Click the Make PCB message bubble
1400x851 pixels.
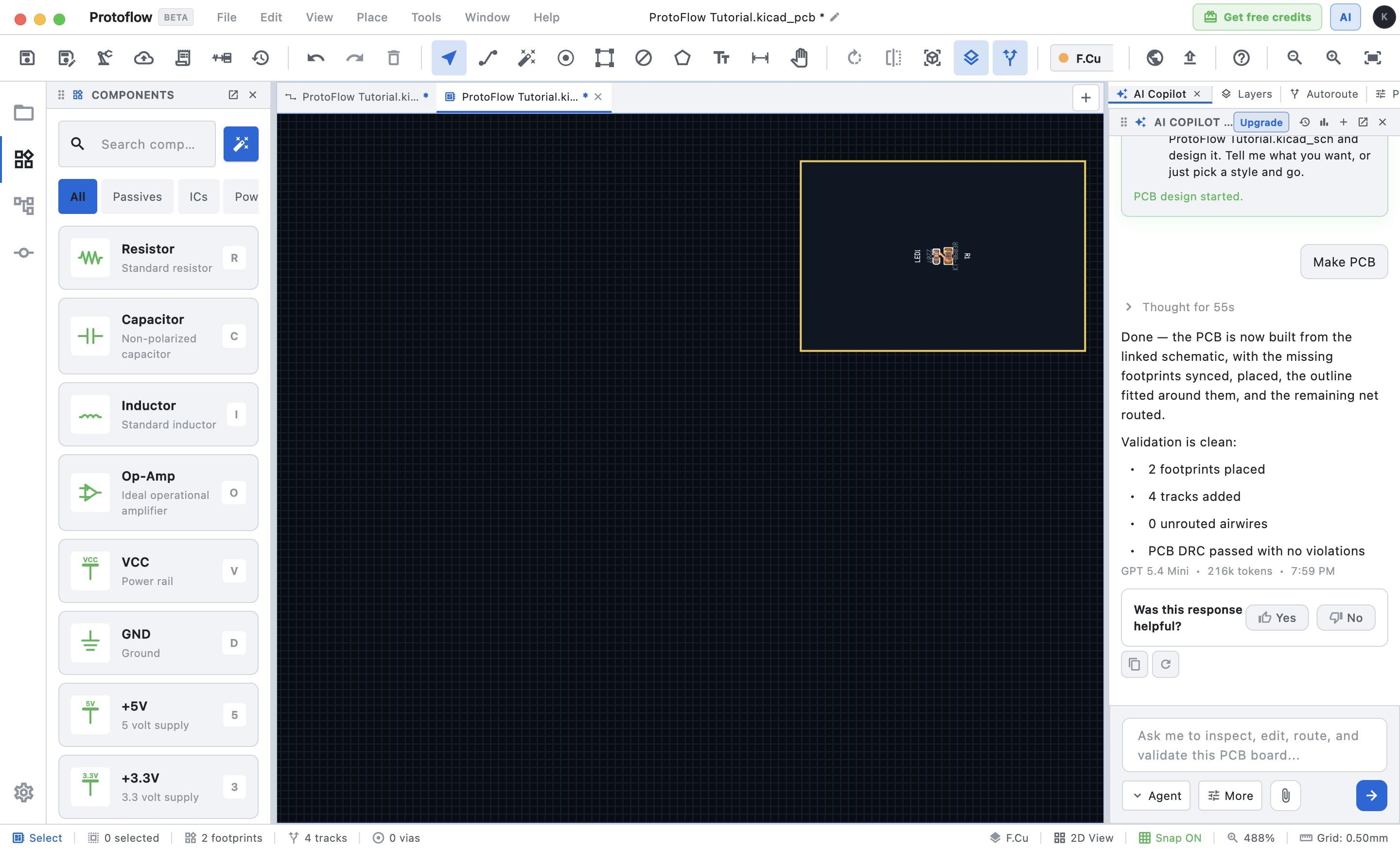[1343, 262]
